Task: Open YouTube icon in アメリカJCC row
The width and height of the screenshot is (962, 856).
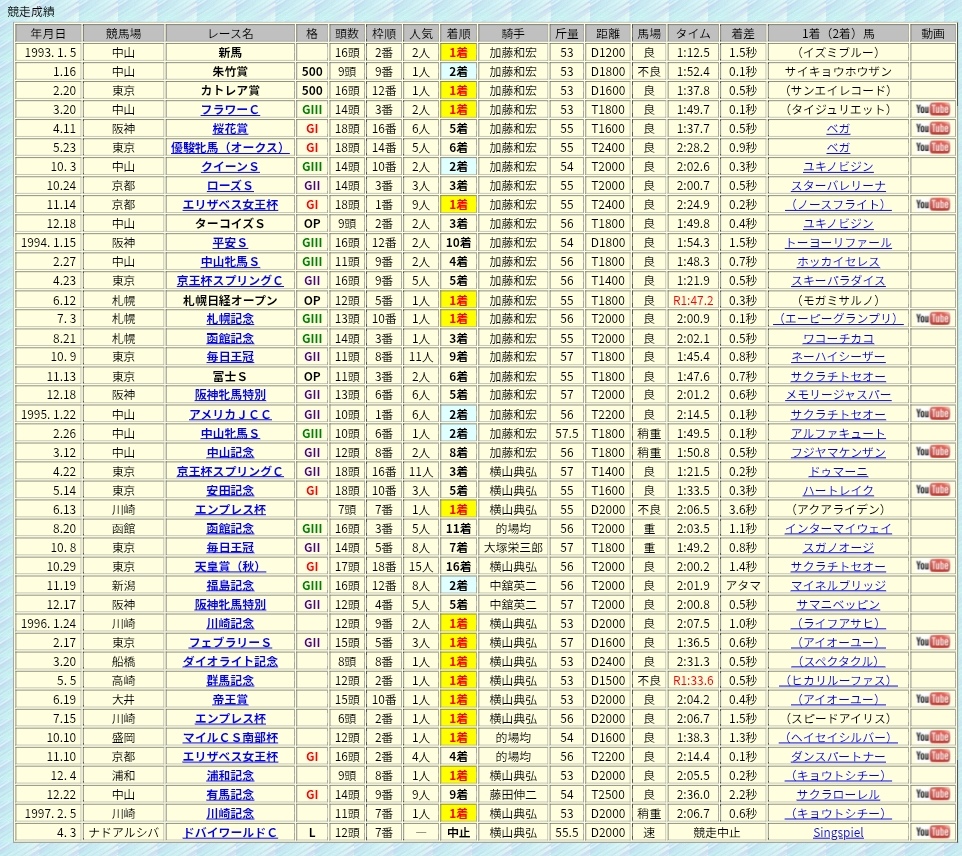Action: pos(932,414)
